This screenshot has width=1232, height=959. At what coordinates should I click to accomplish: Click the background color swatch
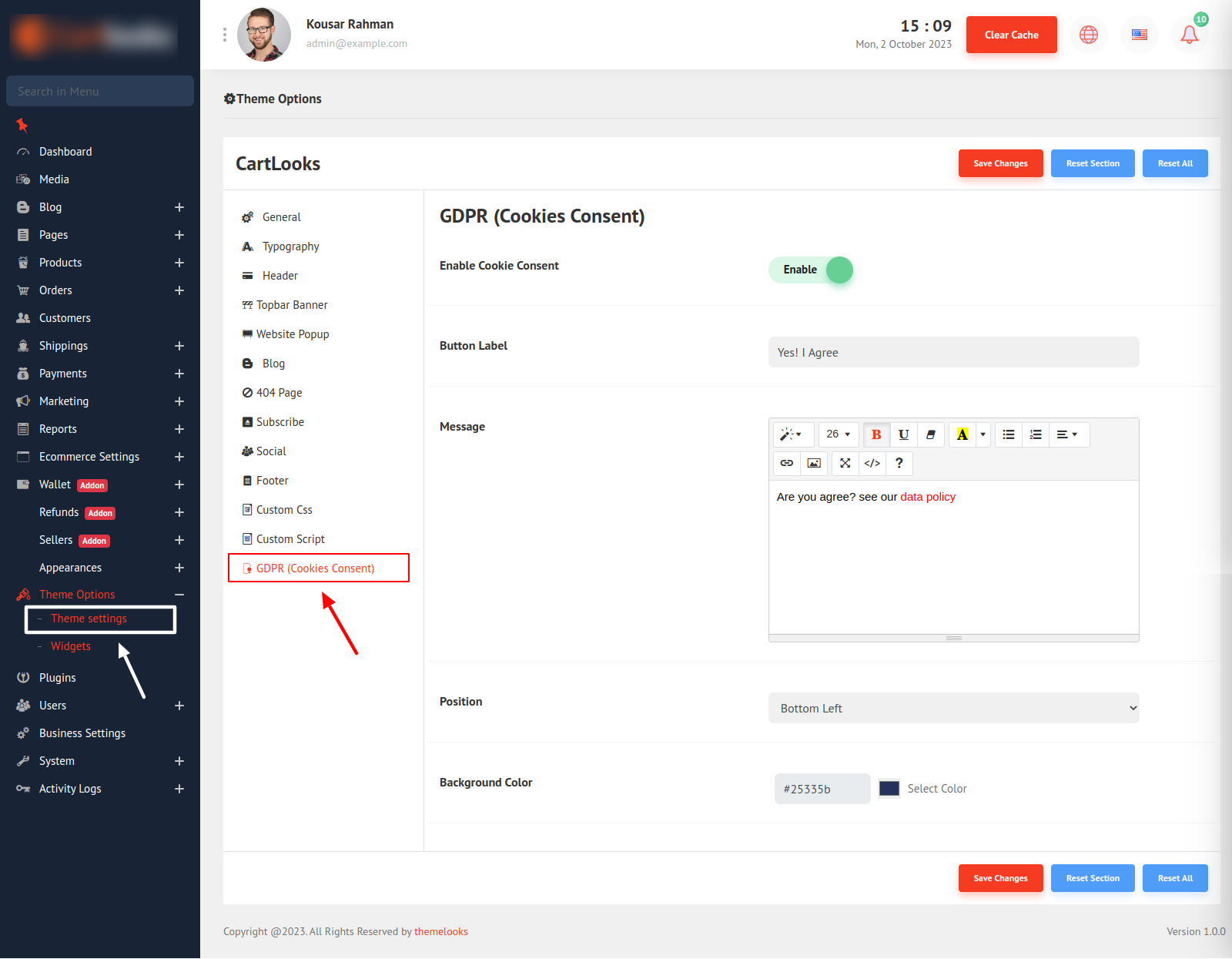pyautogui.click(x=889, y=789)
